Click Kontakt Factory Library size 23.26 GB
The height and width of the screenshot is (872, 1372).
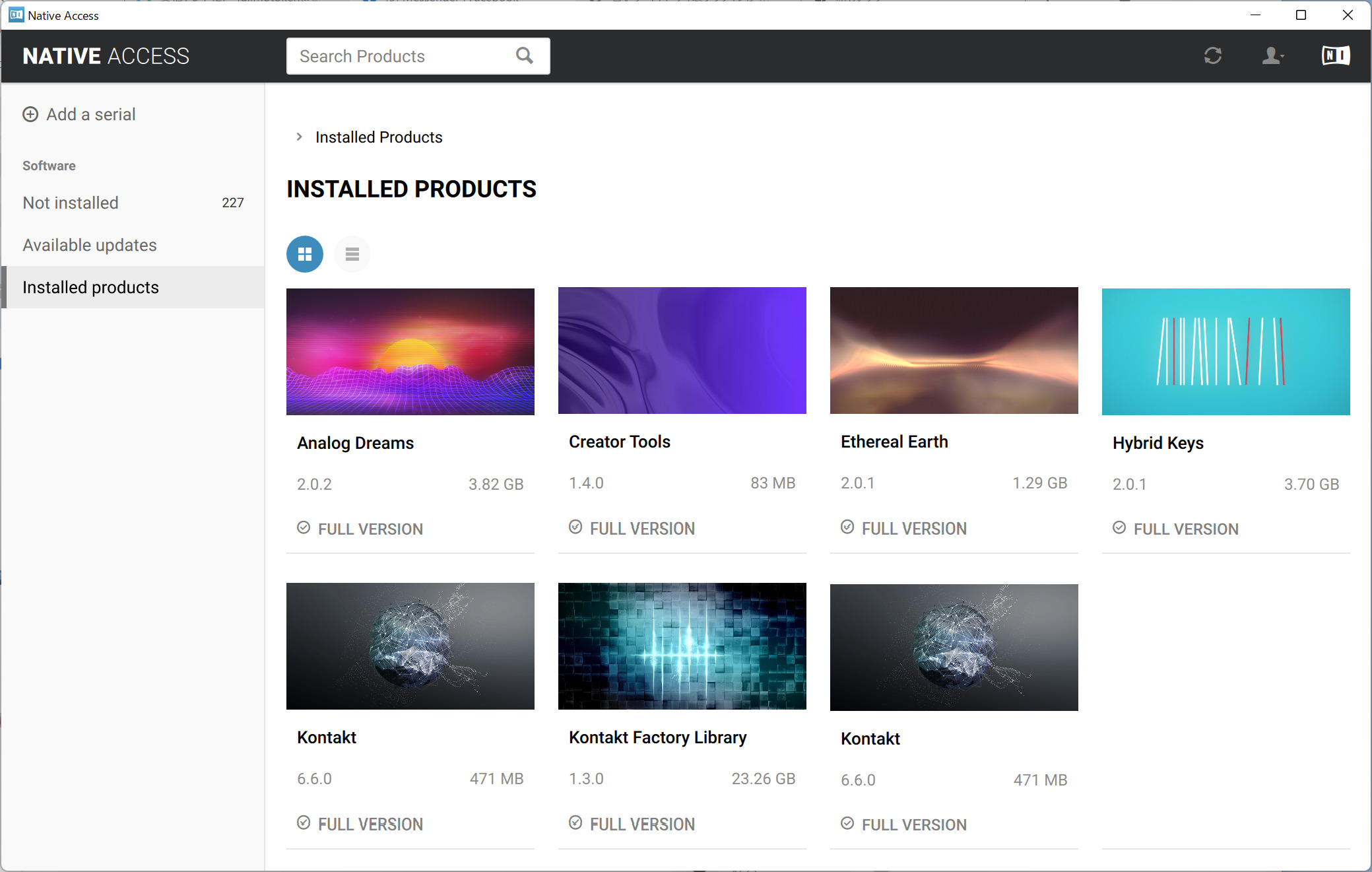tap(764, 779)
